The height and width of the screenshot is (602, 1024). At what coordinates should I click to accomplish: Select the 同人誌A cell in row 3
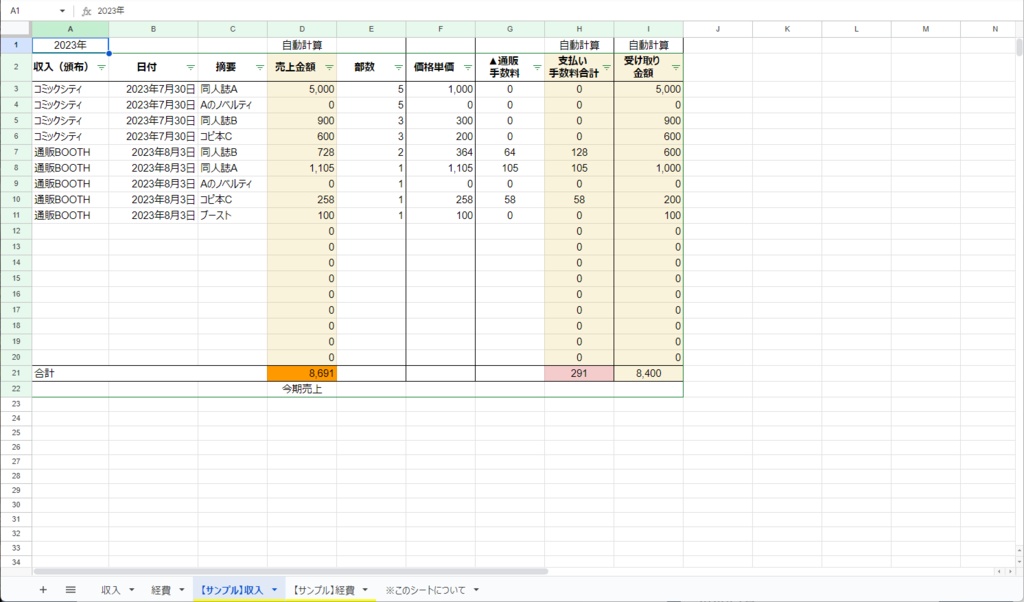(232, 89)
